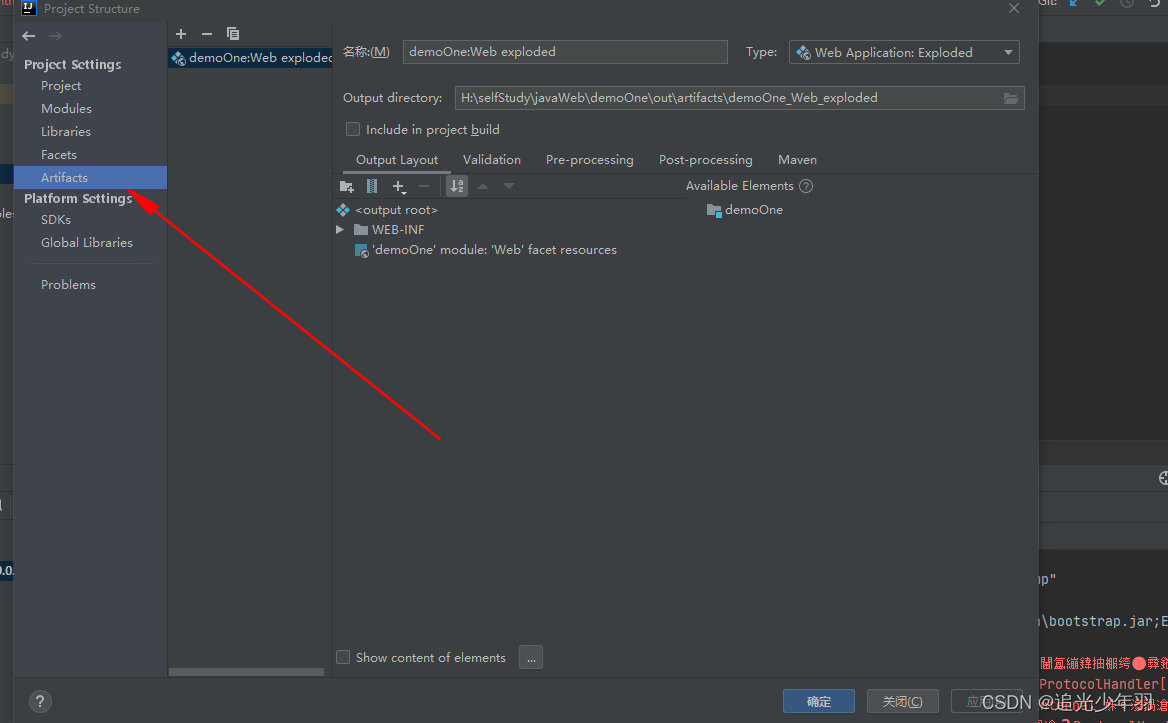
Task: Switch to the Maven tab
Action: [x=797, y=160]
